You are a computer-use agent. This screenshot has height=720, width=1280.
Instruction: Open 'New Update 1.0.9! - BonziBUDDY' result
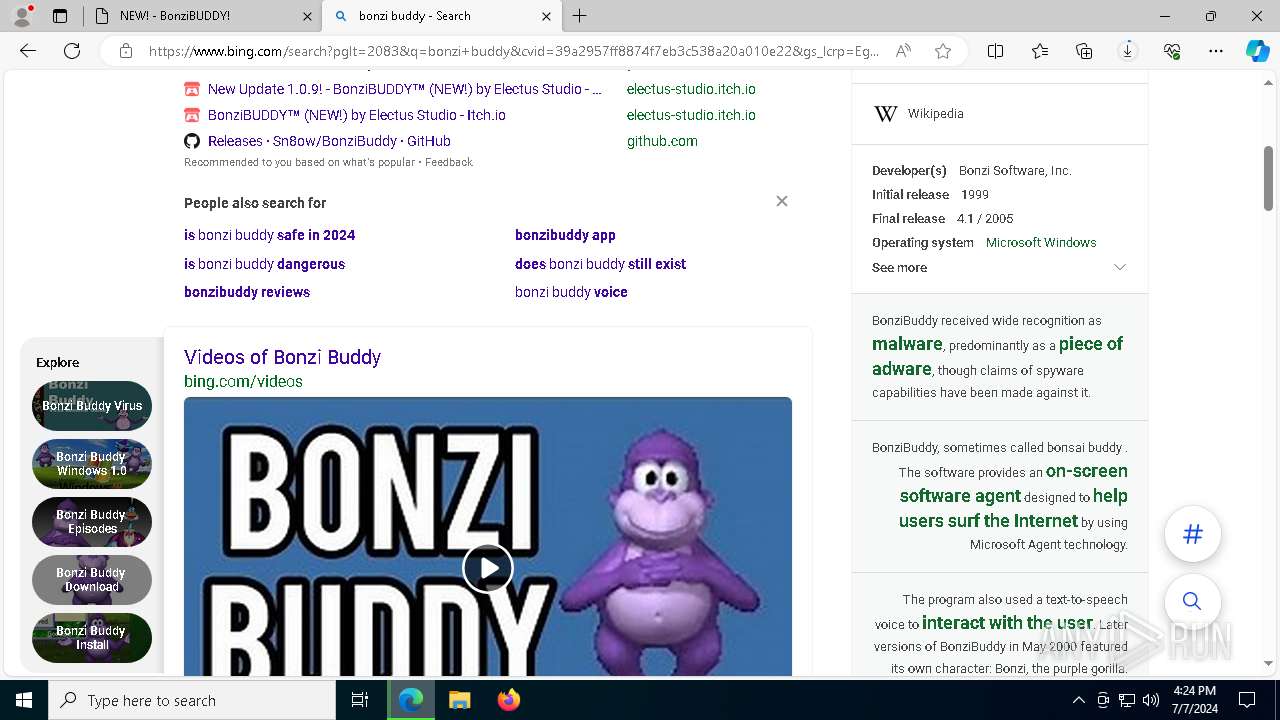(x=405, y=89)
